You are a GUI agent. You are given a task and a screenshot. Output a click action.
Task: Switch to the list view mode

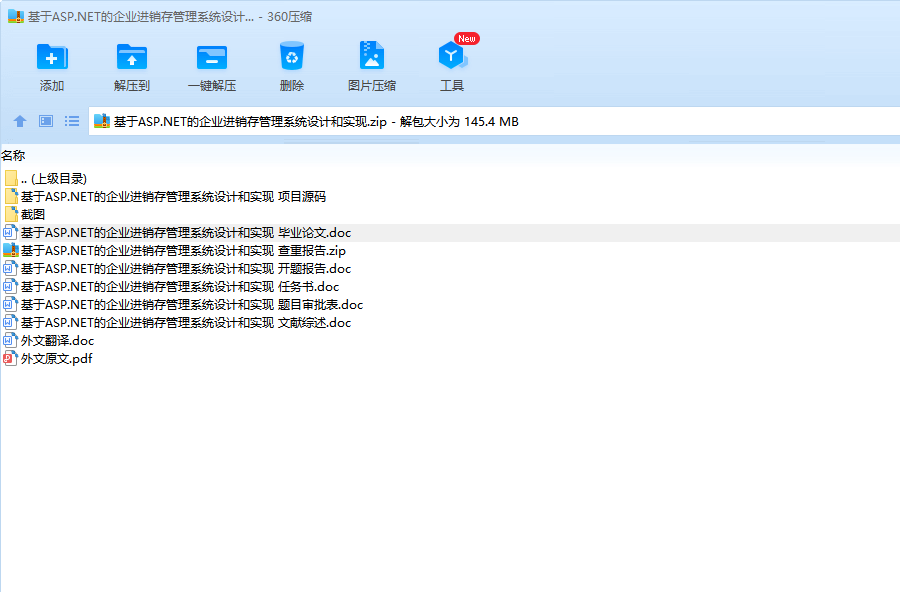click(72, 121)
